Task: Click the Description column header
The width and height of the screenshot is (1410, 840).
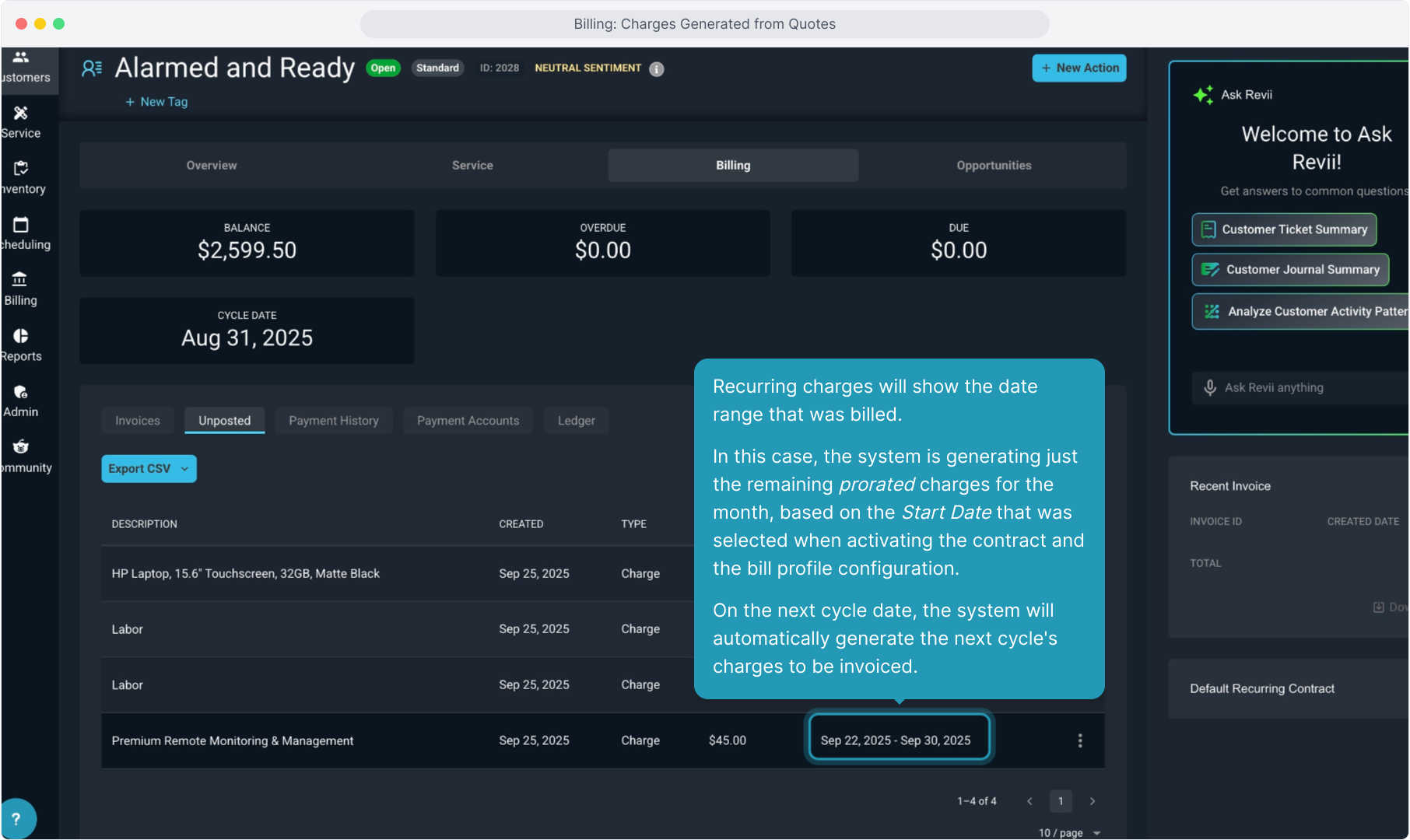Action: point(145,524)
